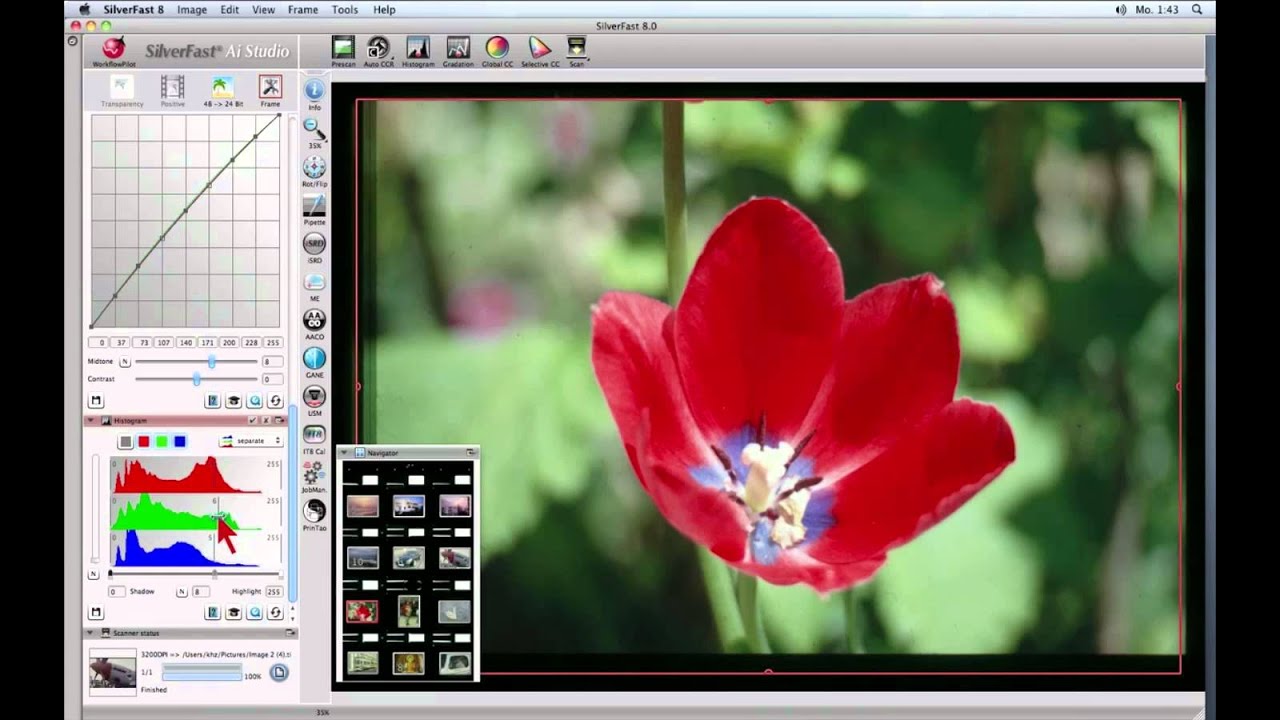
Task: Click the Spotlight search icon in menu bar
Action: 1197,9
